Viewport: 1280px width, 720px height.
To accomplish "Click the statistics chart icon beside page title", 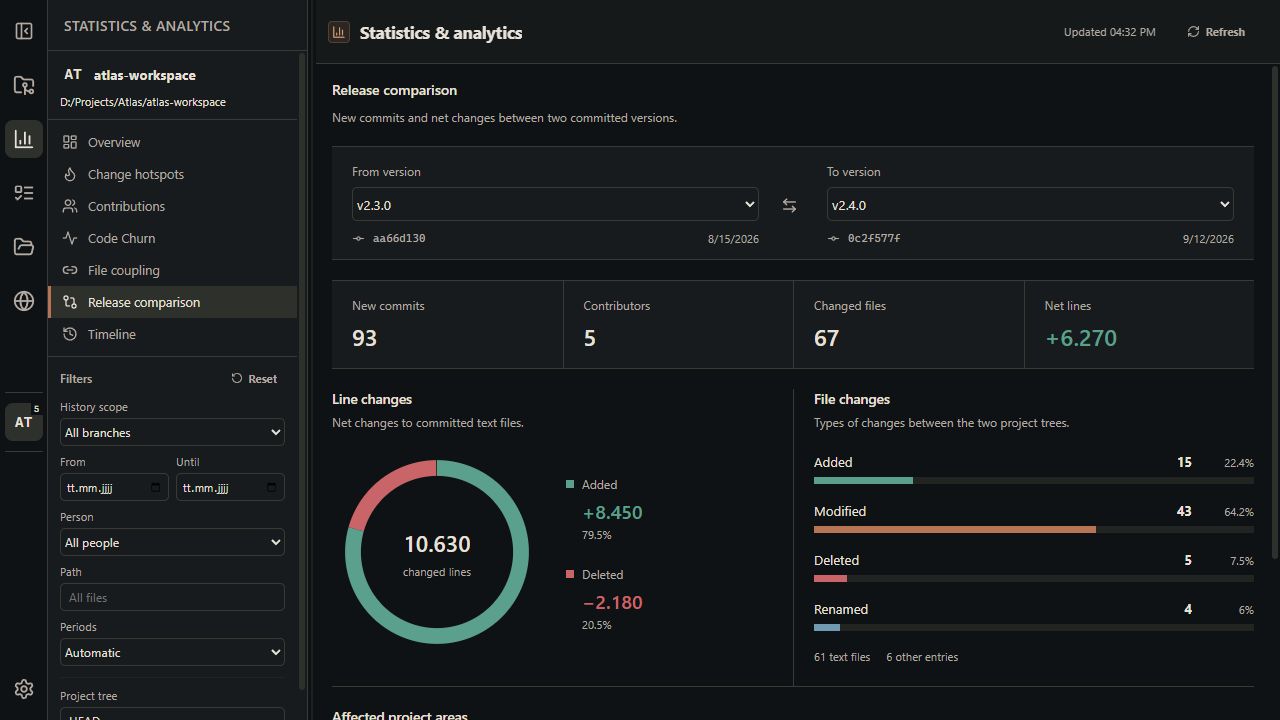I will pos(339,32).
